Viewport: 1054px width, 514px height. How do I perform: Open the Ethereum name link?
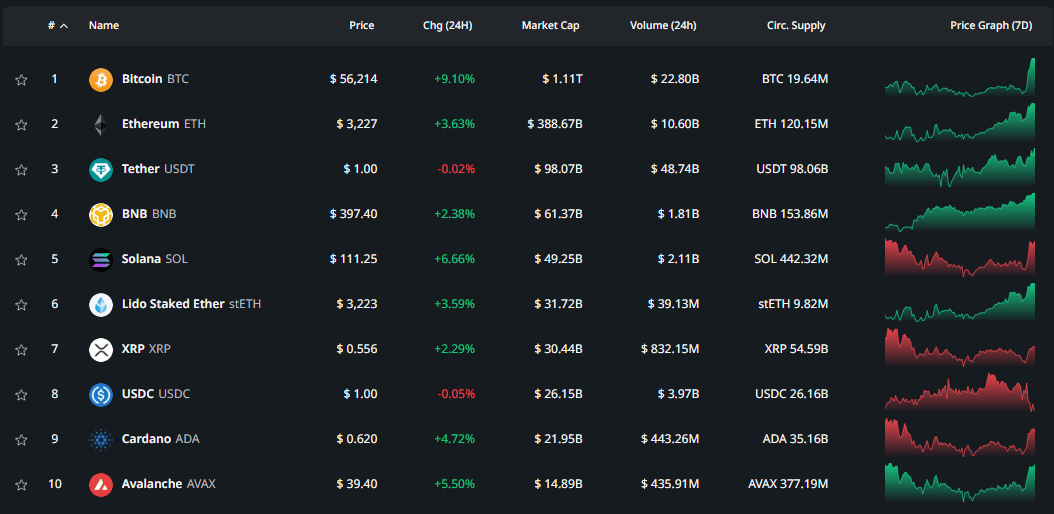tap(150, 124)
